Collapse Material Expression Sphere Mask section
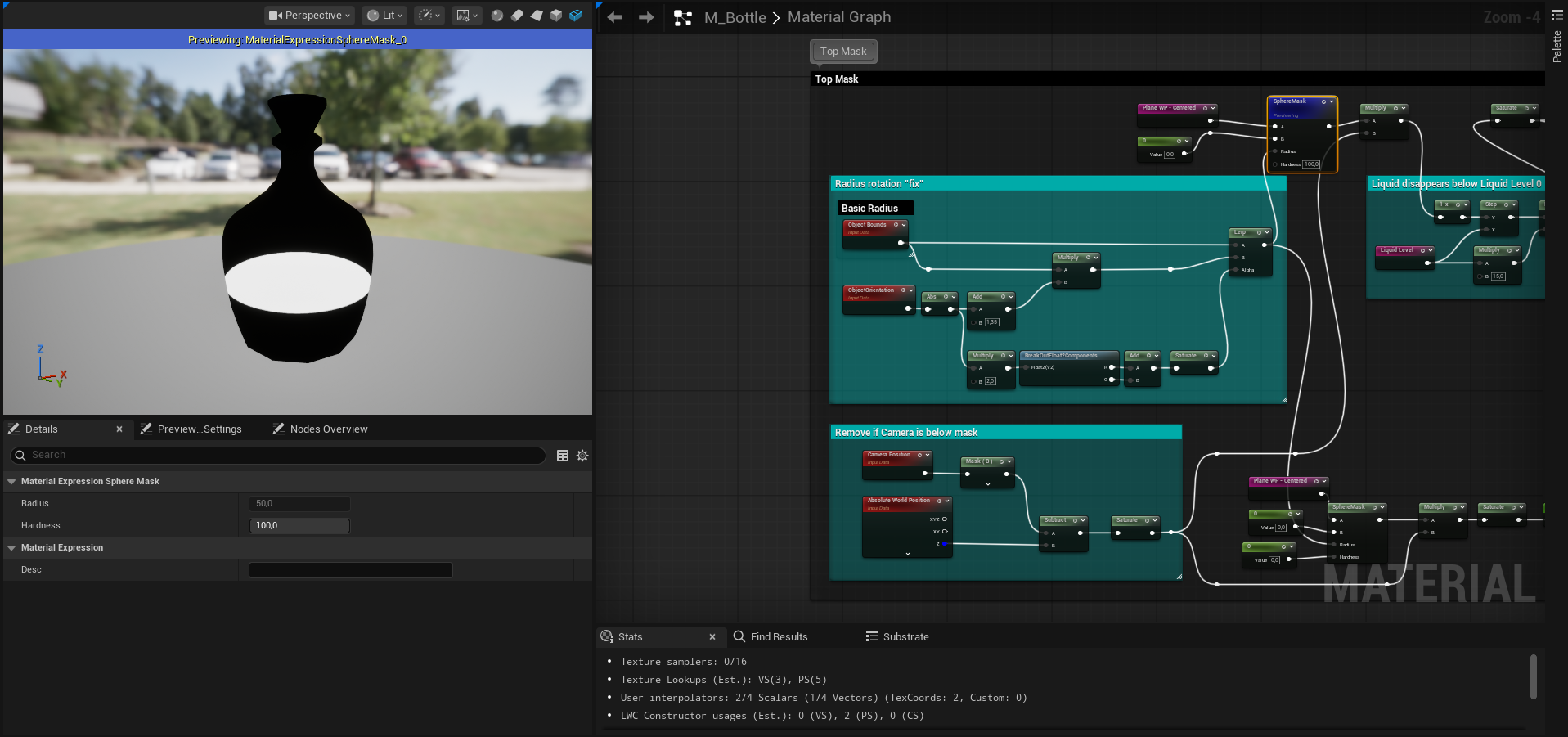This screenshot has width=1568, height=737. pyautogui.click(x=11, y=482)
